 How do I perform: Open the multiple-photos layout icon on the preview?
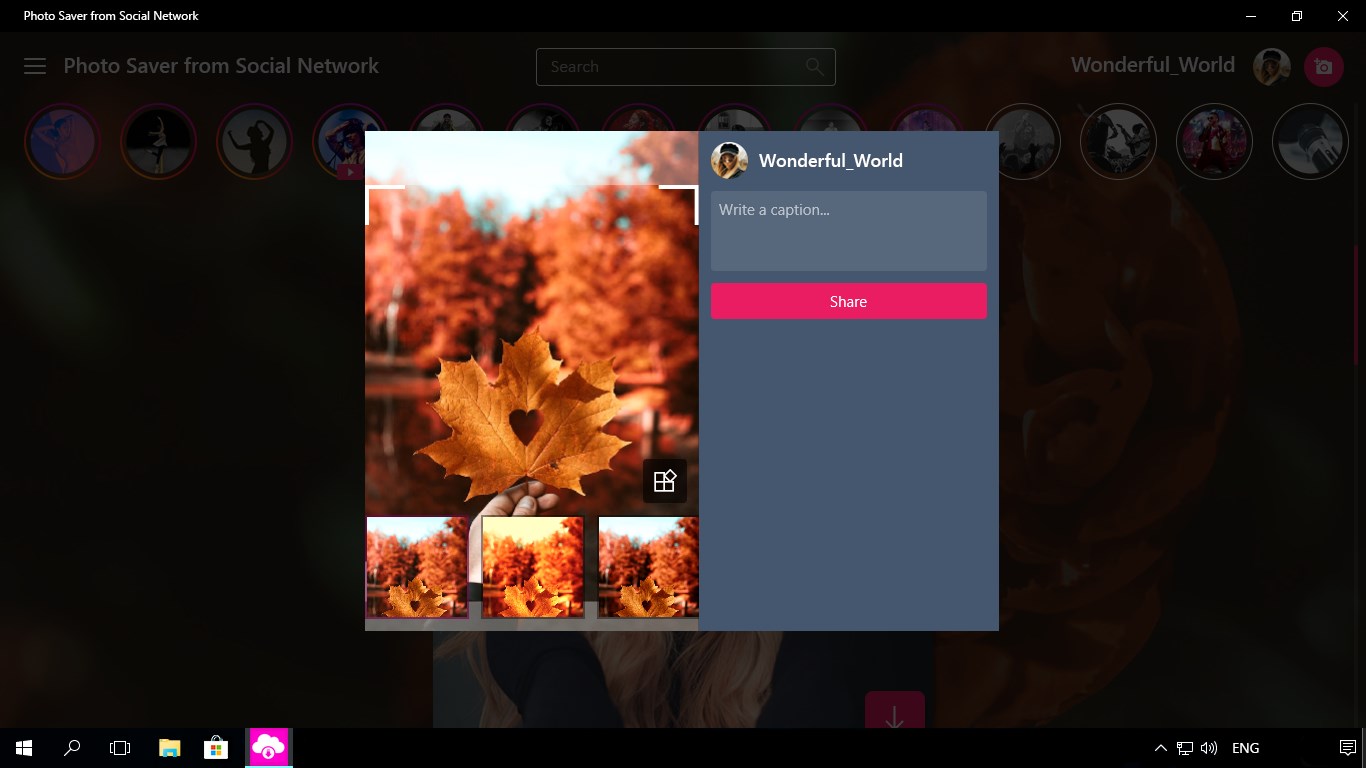665,480
